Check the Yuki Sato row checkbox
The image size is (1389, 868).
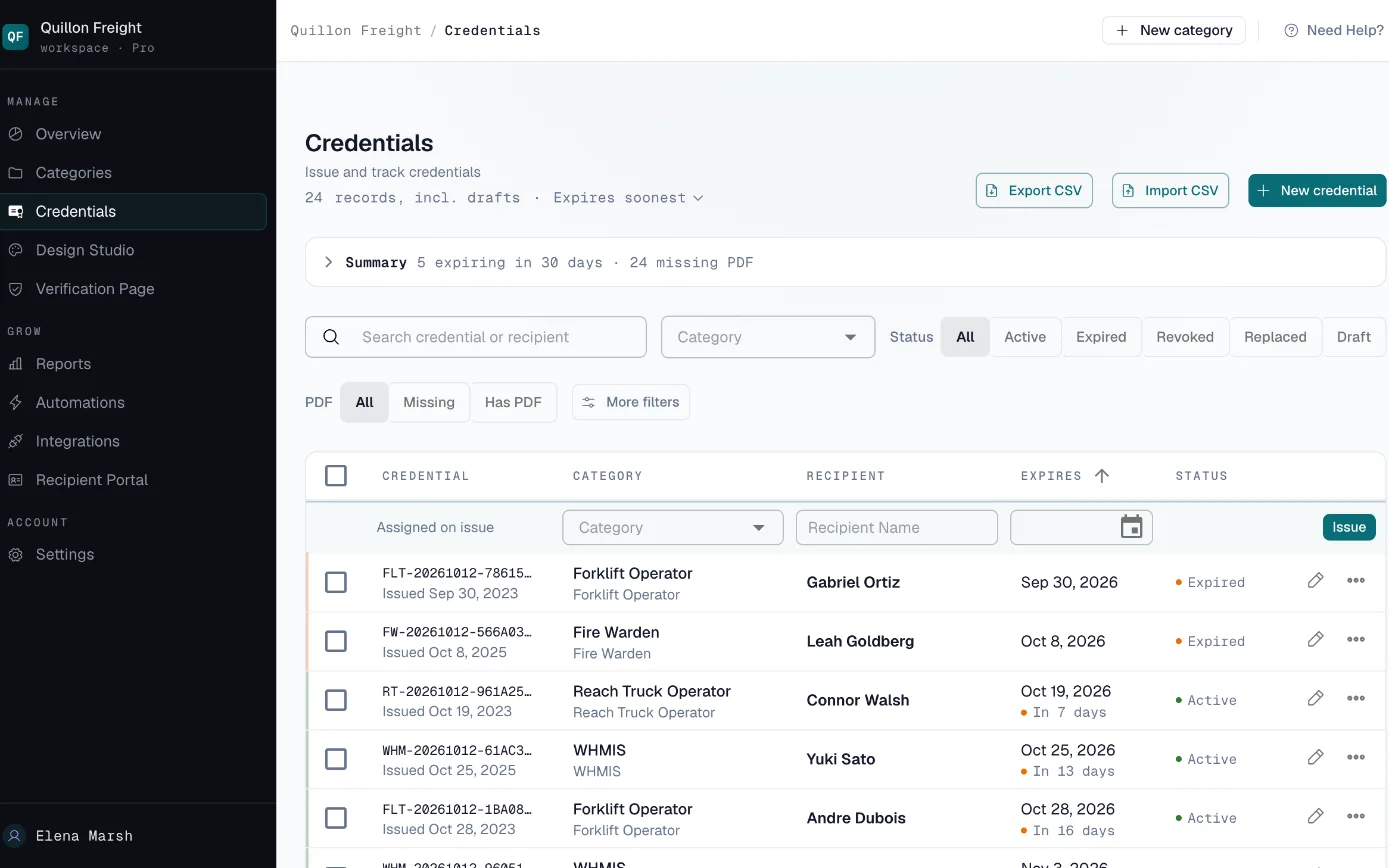[x=336, y=759]
